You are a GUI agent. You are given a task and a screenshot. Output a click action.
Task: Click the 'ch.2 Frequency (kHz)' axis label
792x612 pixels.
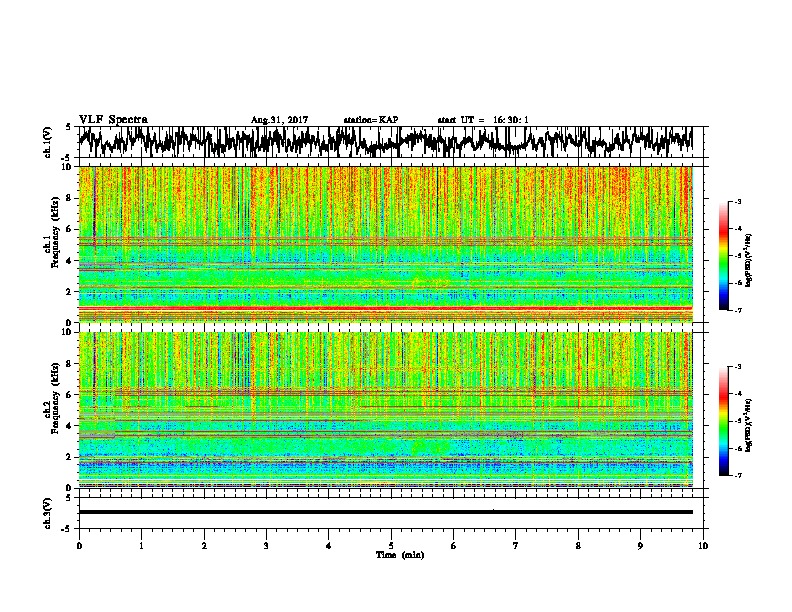pyautogui.click(x=51, y=398)
